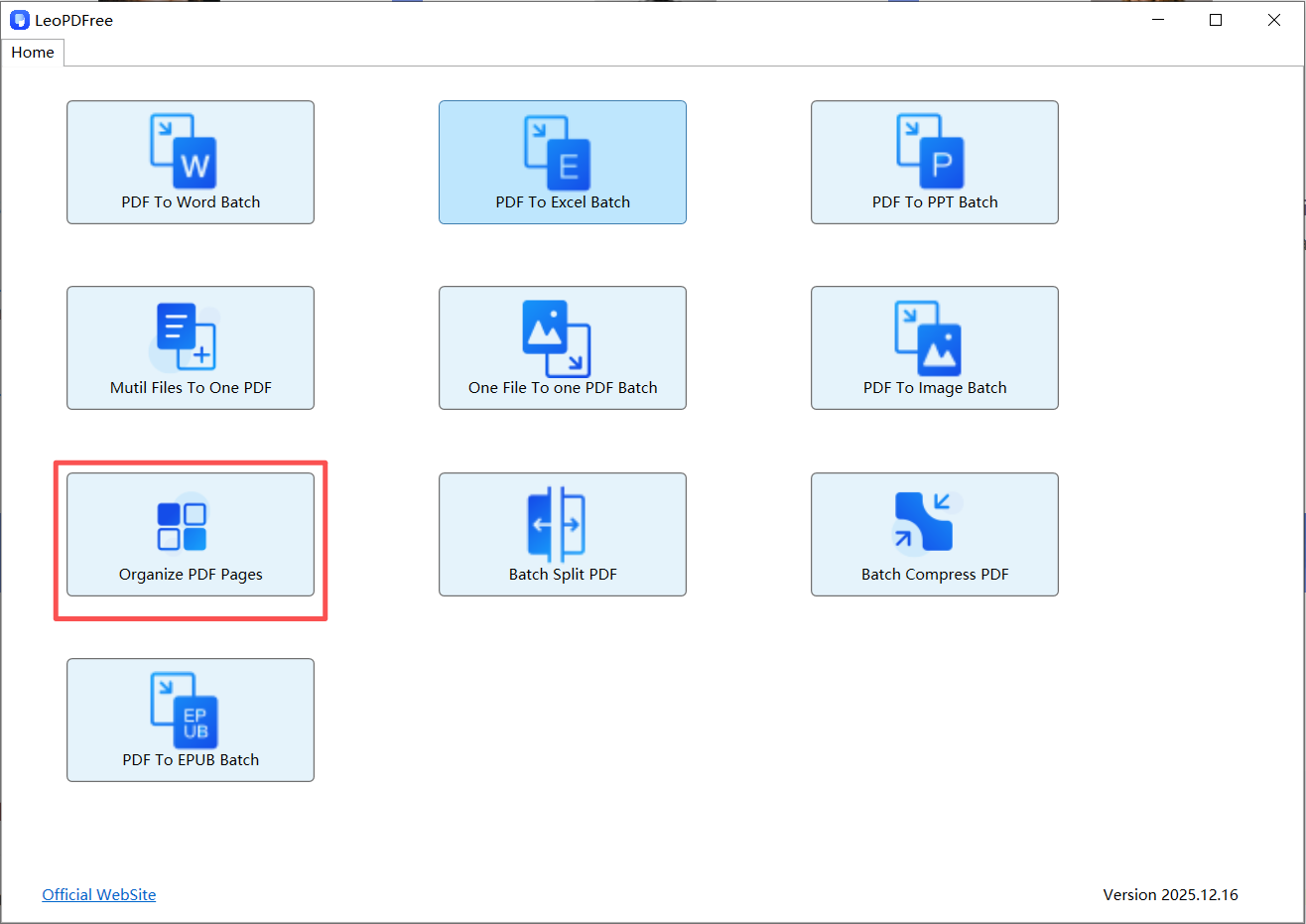The width and height of the screenshot is (1306, 924).
Task: Click the LeoPDFree logo in the title bar
Action: pos(20,19)
